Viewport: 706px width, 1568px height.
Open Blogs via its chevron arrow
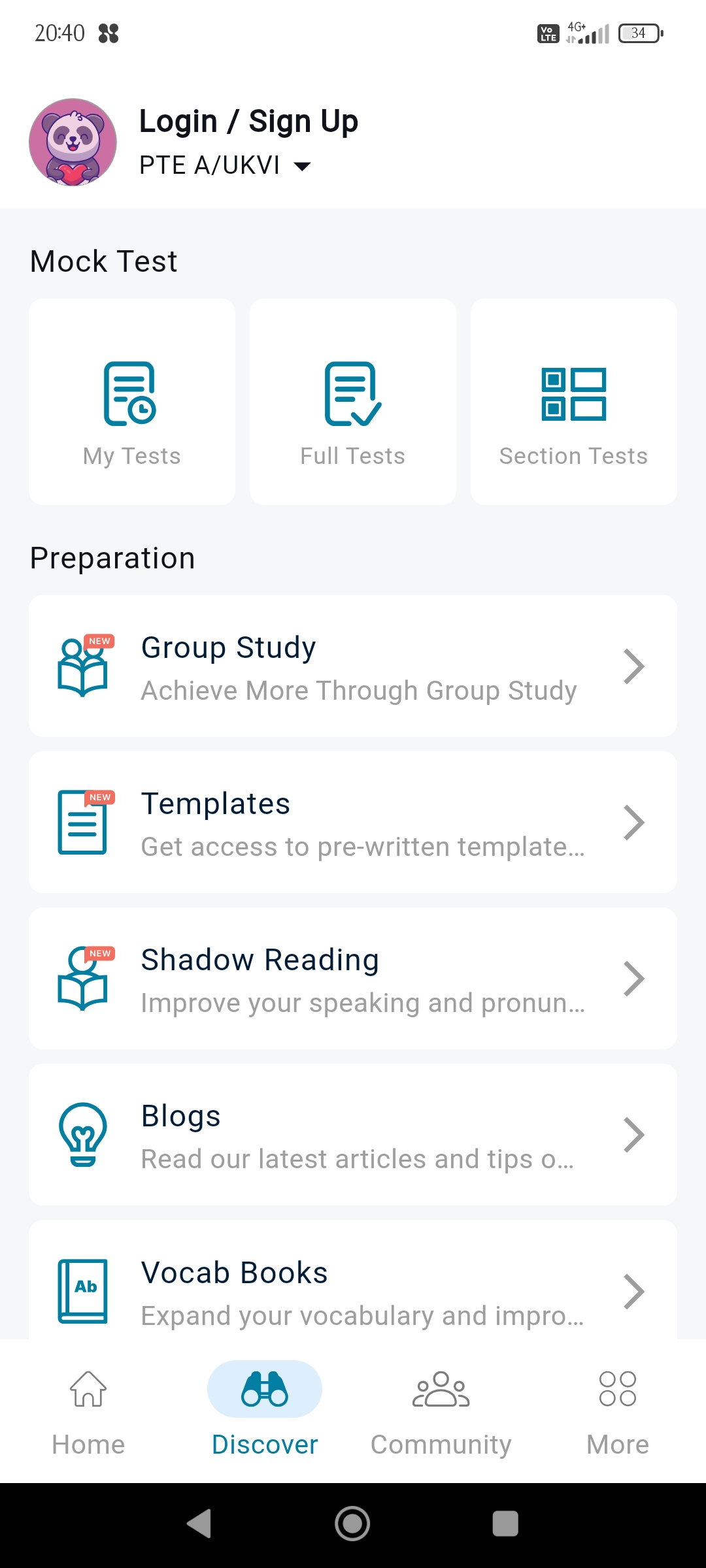click(633, 1135)
